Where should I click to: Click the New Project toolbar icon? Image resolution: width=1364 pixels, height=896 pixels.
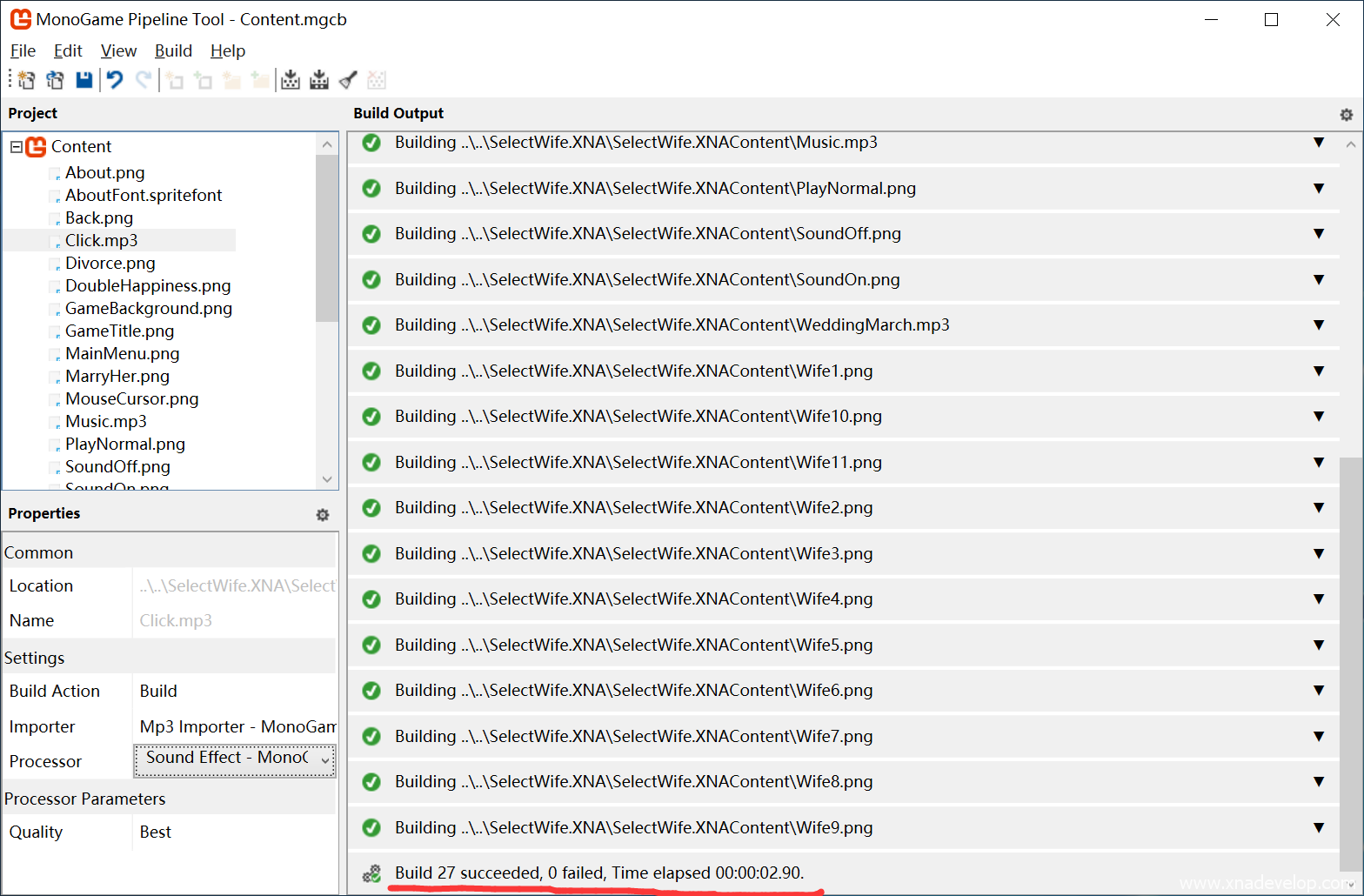[26, 80]
